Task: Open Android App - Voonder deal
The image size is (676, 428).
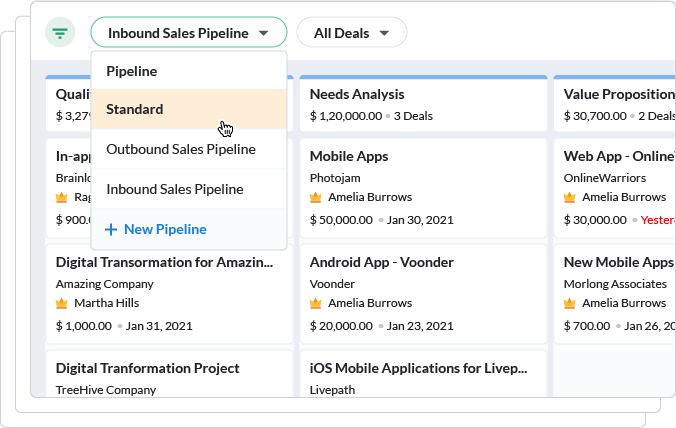Action: tap(382, 262)
